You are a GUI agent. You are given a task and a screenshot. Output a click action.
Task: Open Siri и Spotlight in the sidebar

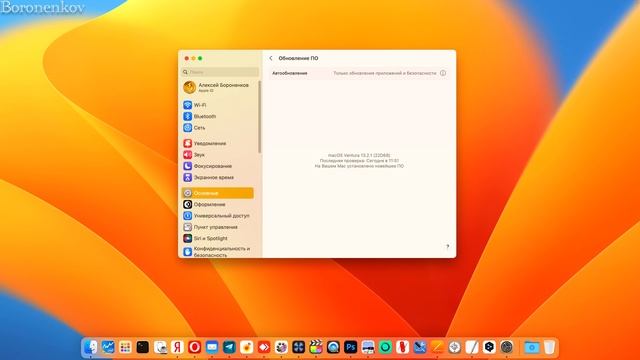coord(218,238)
